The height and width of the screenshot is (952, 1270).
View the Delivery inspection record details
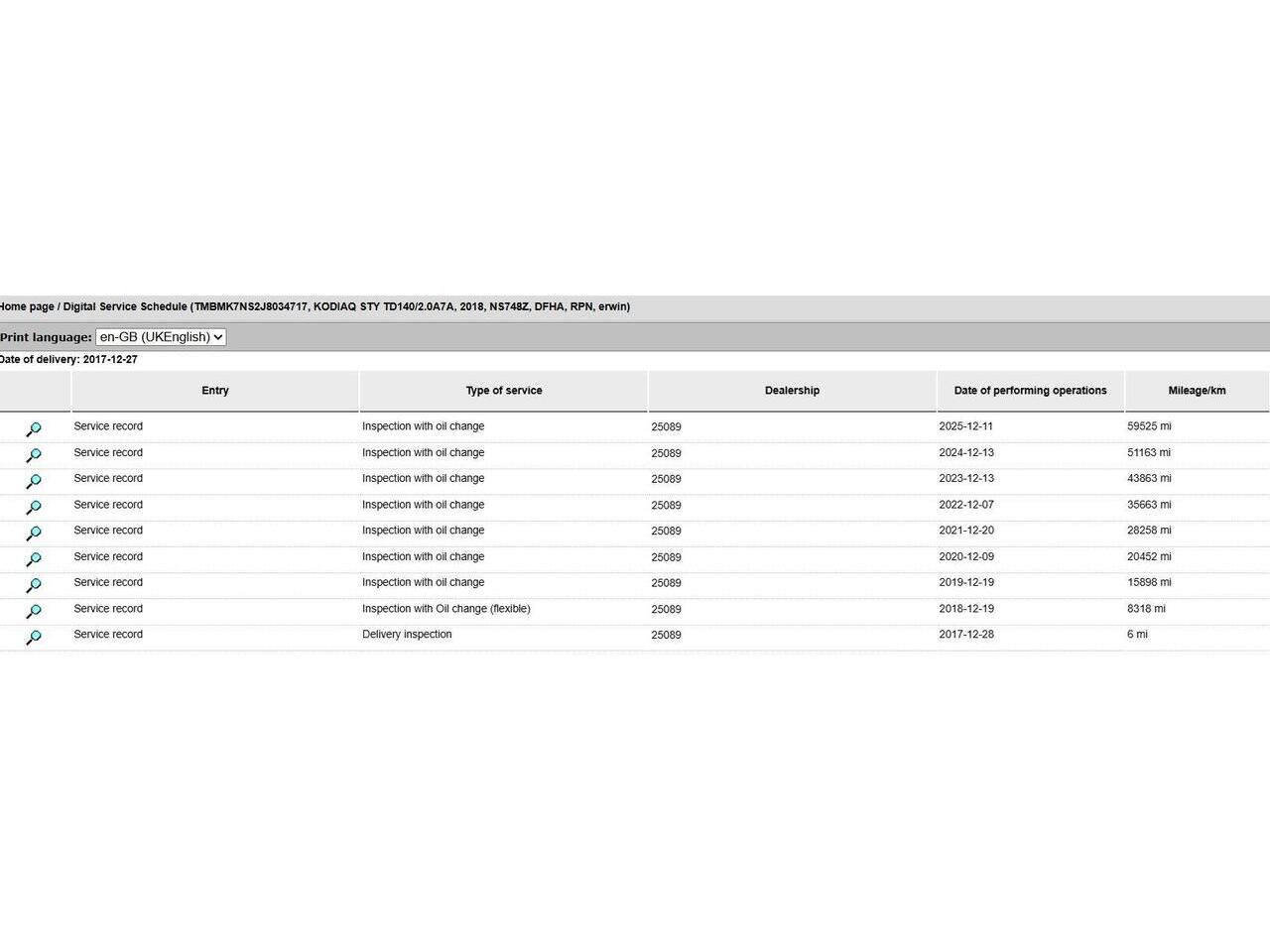tap(34, 637)
